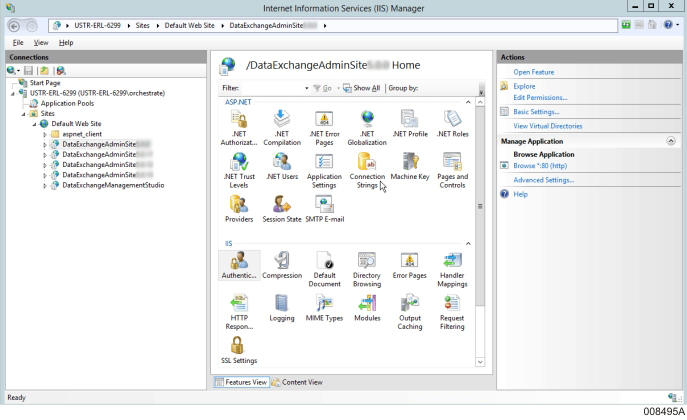
Task: Open the .NET Compilation feature
Action: pos(282,127)
